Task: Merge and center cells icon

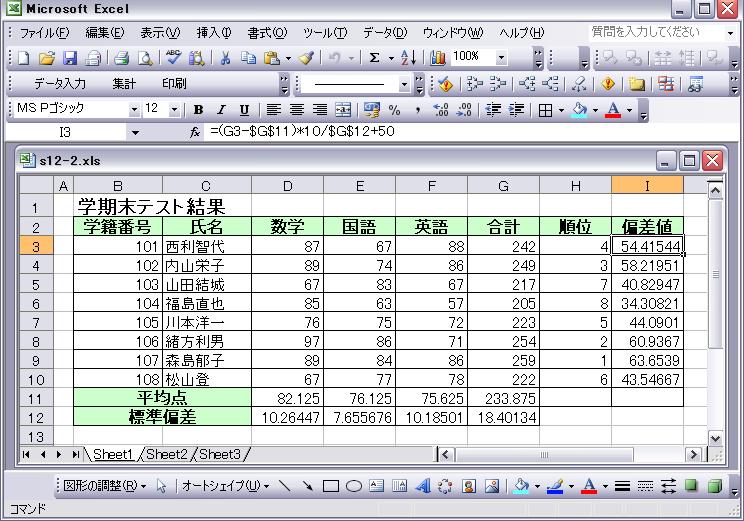Action: [x=343, y=110]
